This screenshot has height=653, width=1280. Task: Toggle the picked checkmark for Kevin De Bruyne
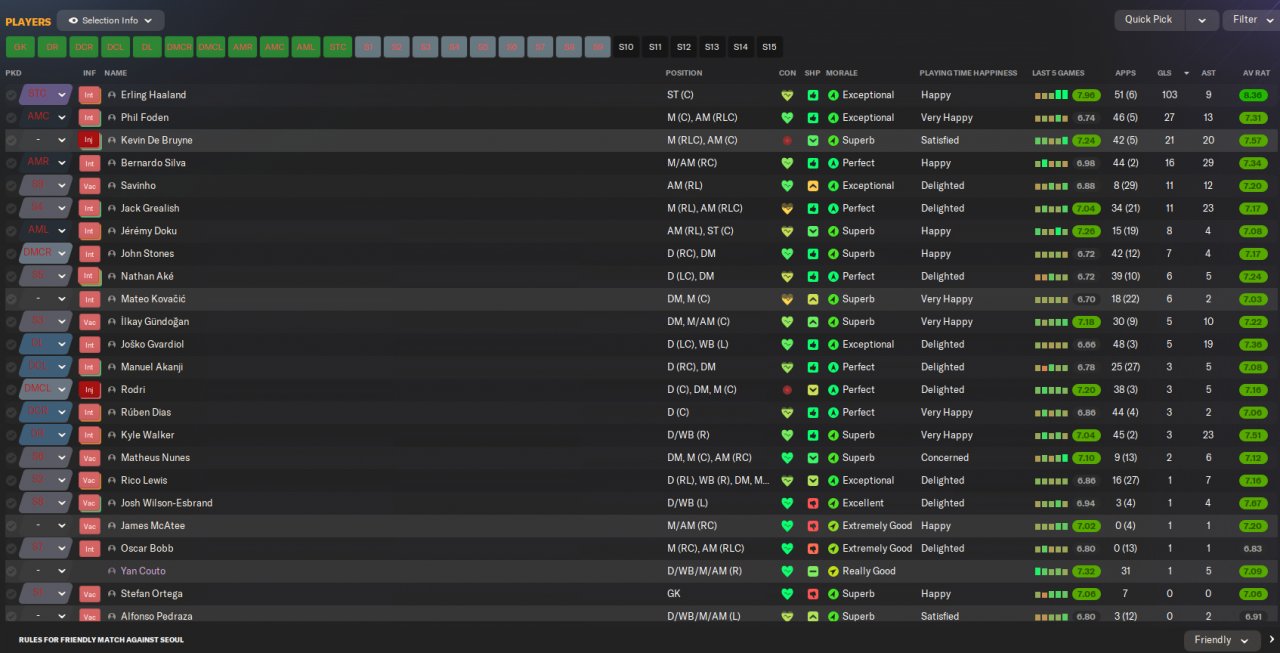click(11, 140)
